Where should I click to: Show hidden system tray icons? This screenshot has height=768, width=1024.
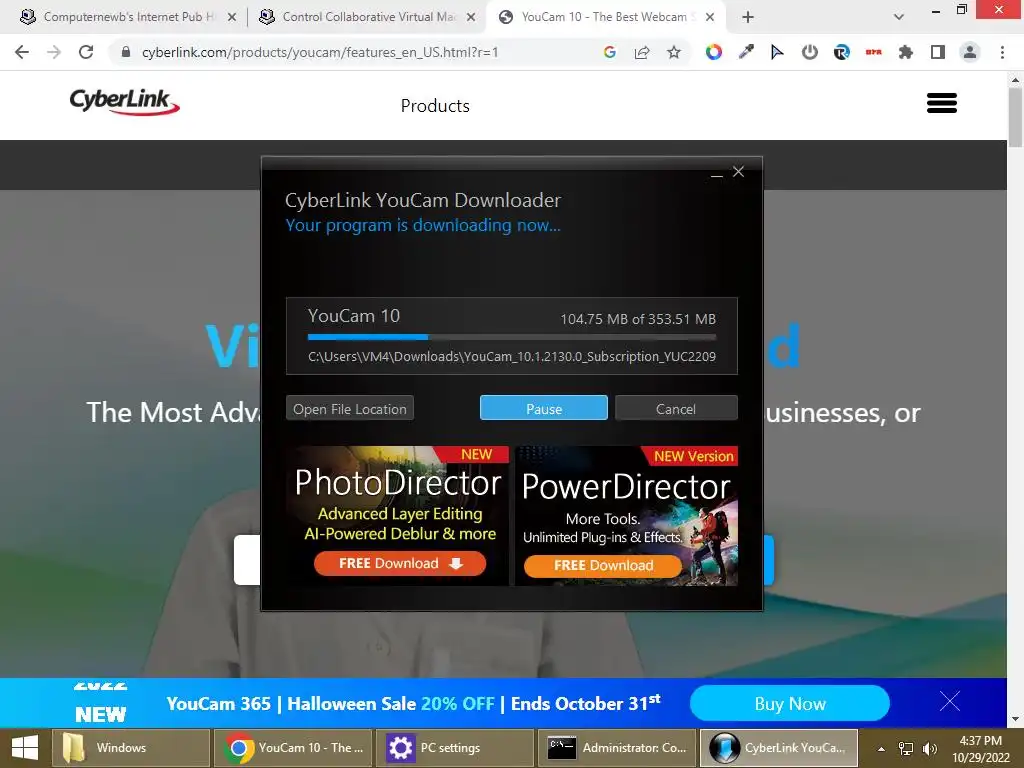coord(881,748)
